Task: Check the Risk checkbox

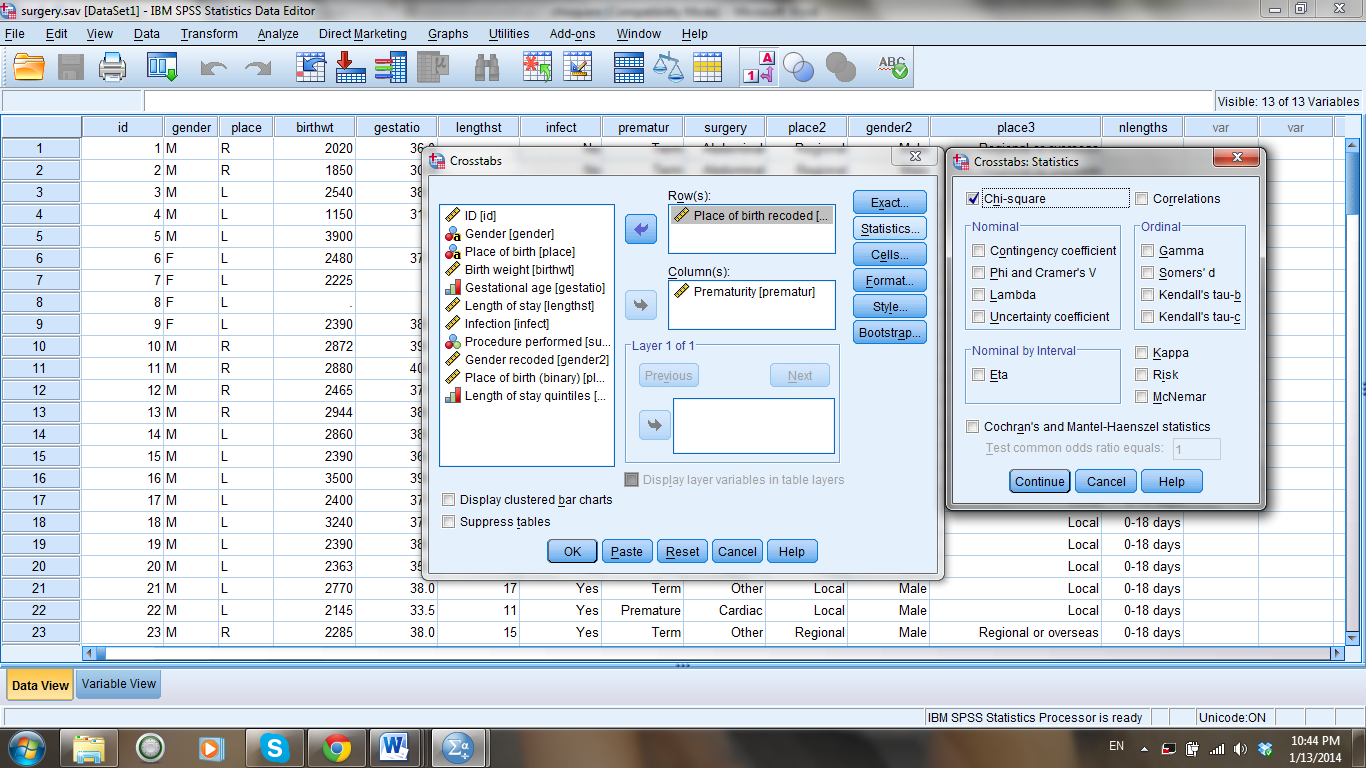Action: tap(1141, 375)
